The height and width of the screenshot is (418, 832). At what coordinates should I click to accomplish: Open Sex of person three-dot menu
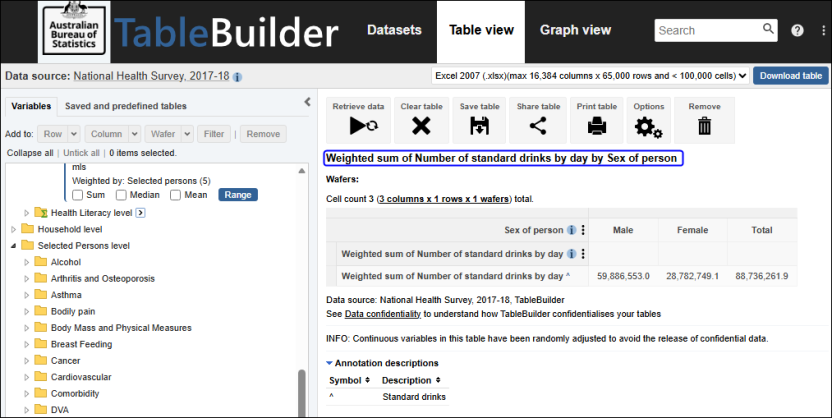pyautogui.click(x=583, y=230)
